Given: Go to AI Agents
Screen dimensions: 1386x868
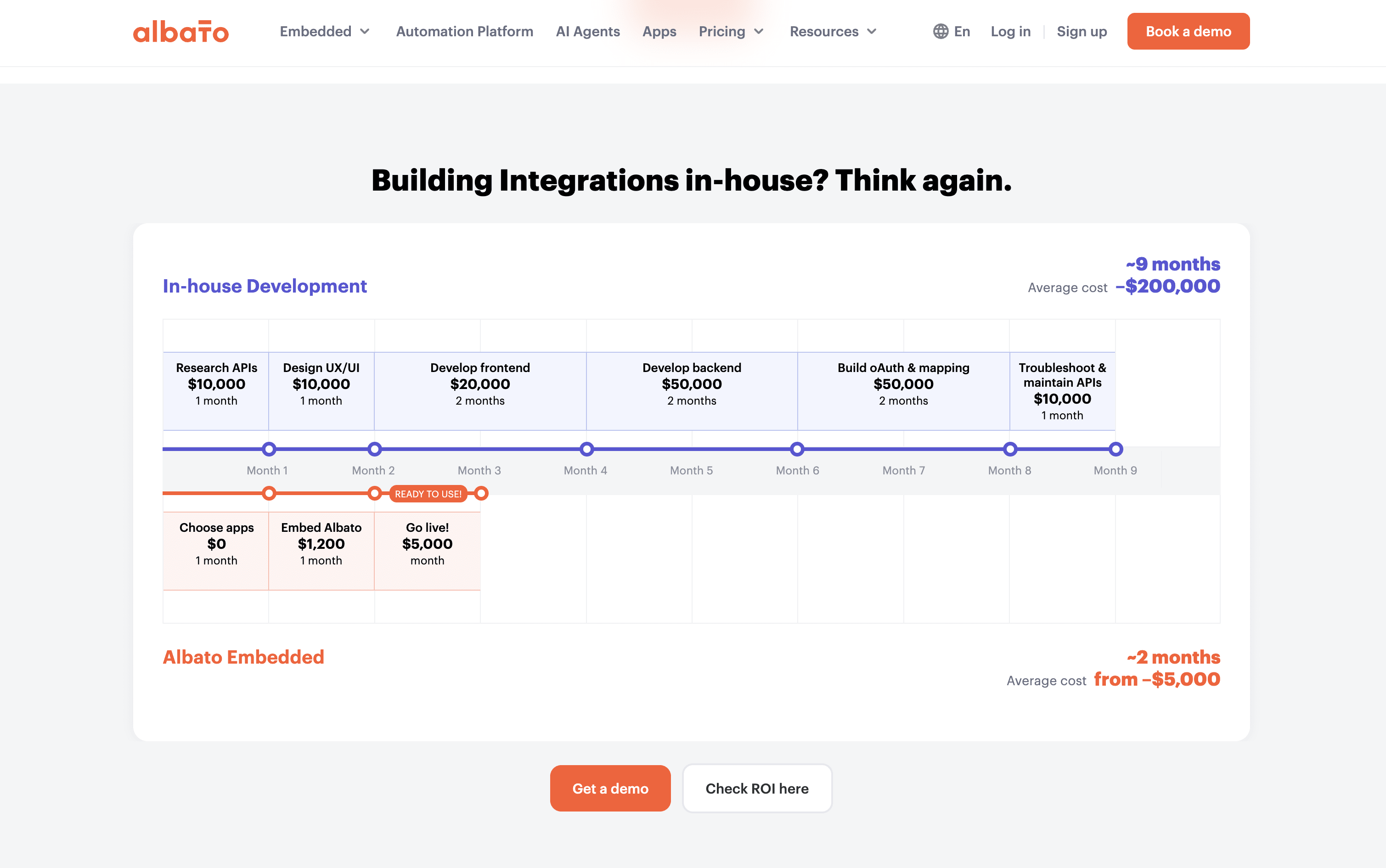Looking at the screenshot, I should [588, 32].
